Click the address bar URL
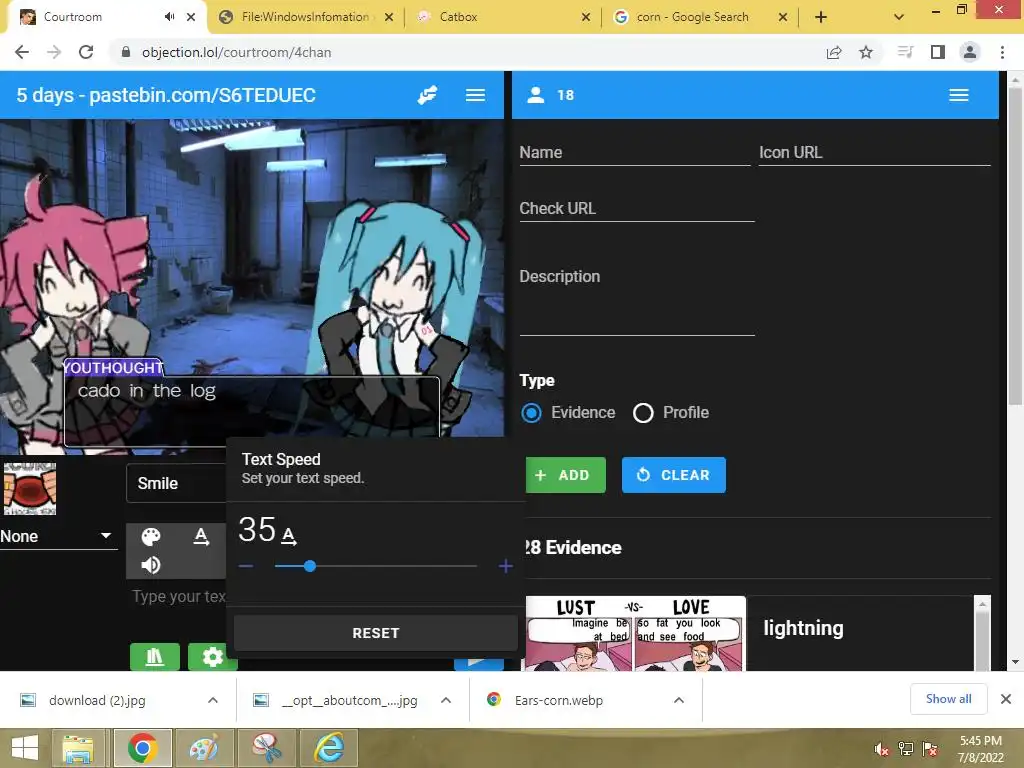The width and height of the screenshot is (1024, 768). (236, 52)
